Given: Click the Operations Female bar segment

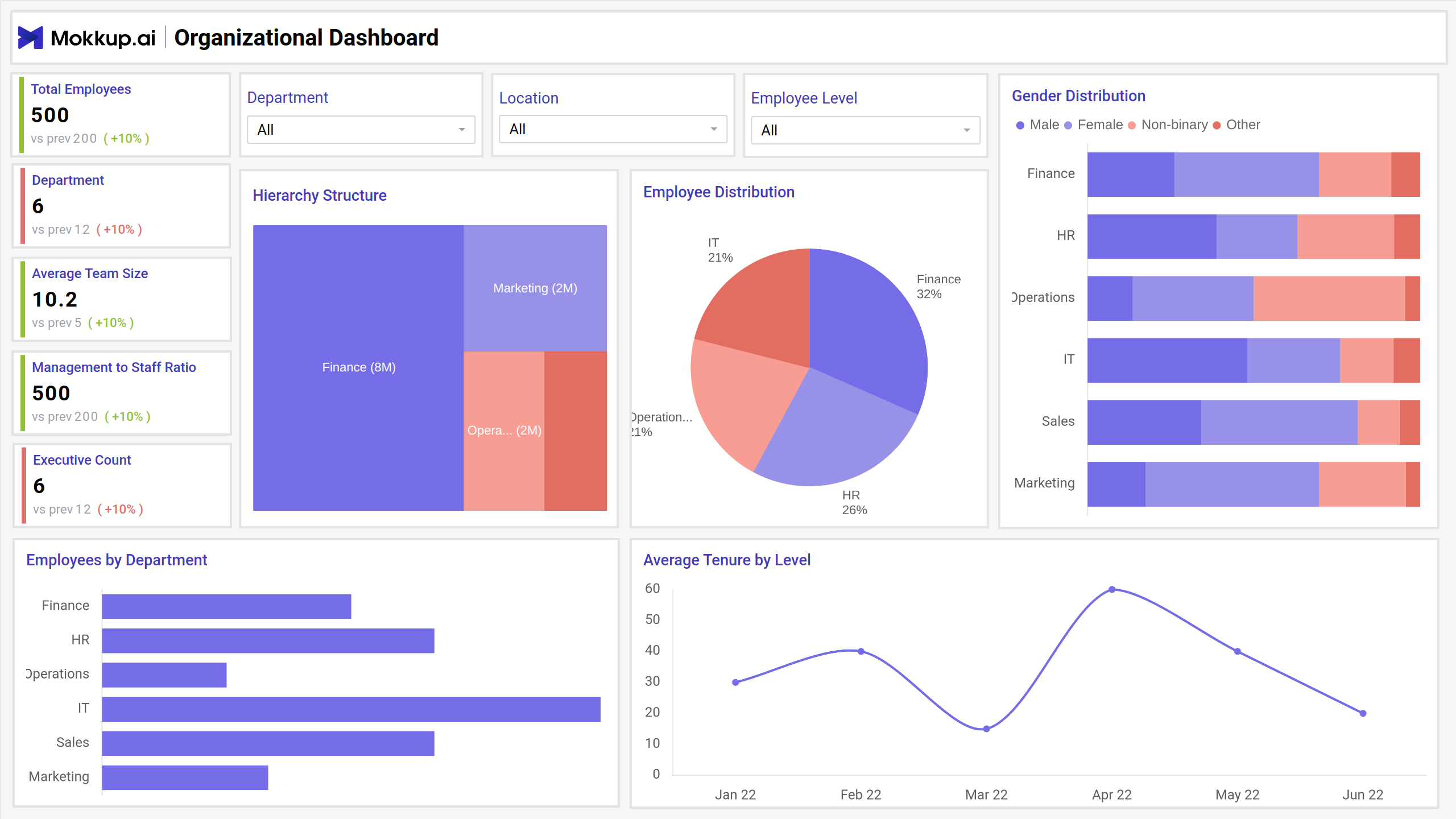Looking at the screenshot, I should click(1193, 298).
